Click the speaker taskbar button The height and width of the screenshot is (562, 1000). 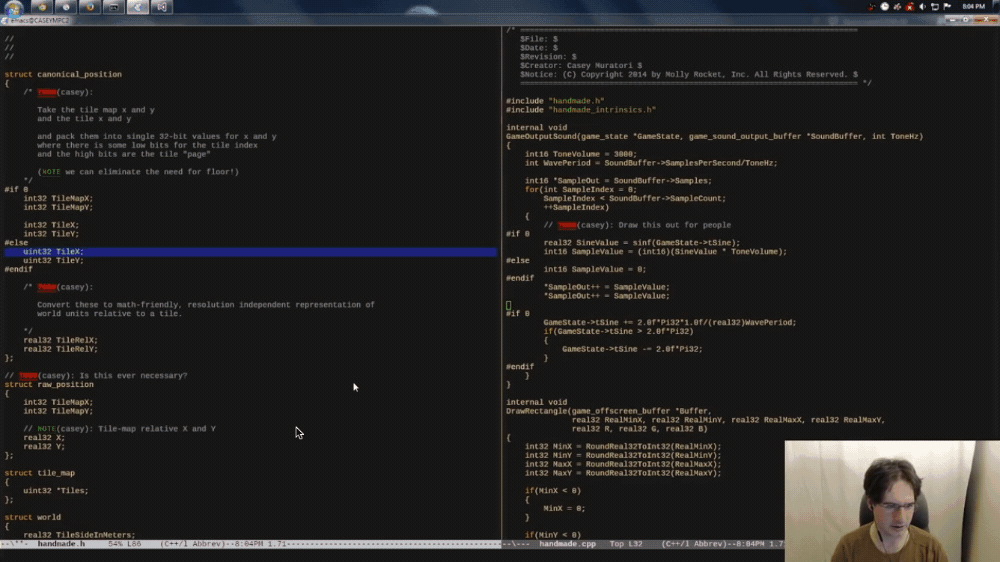point(161,7)
